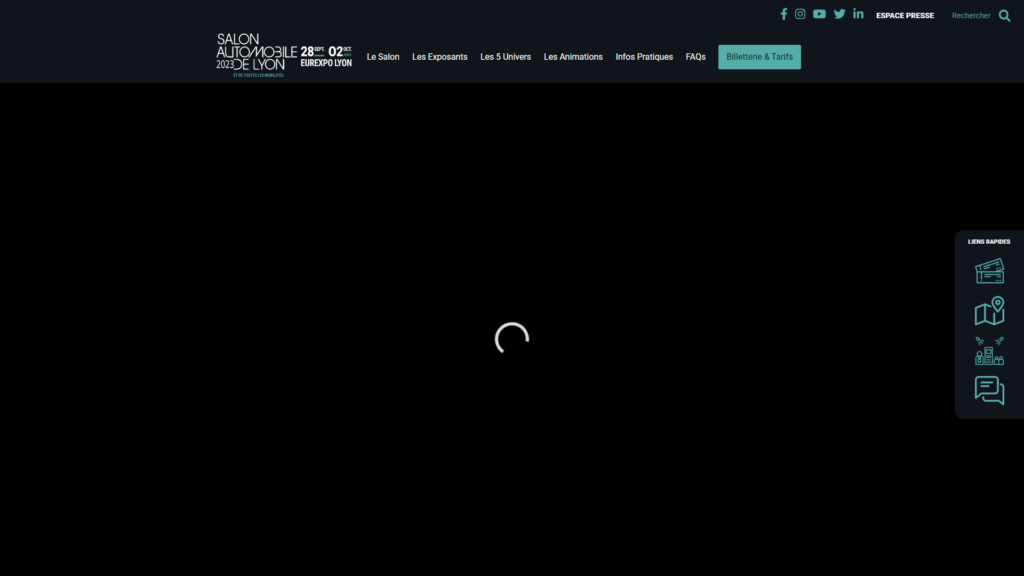Open the Le Salon menu
Screen dimensions: 1024x576
383,57
